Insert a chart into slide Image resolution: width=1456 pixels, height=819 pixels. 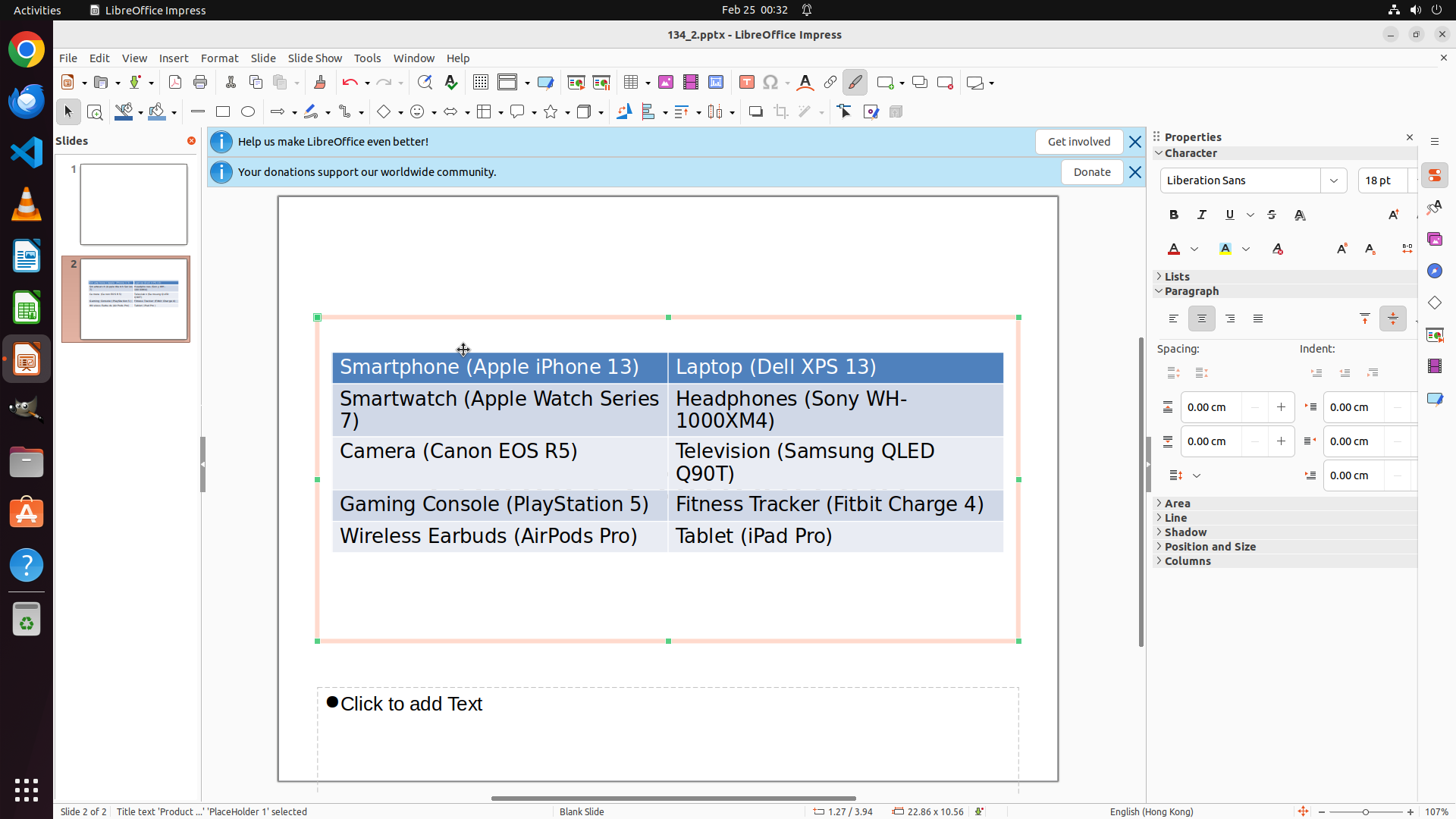click(x=716, y=83)
